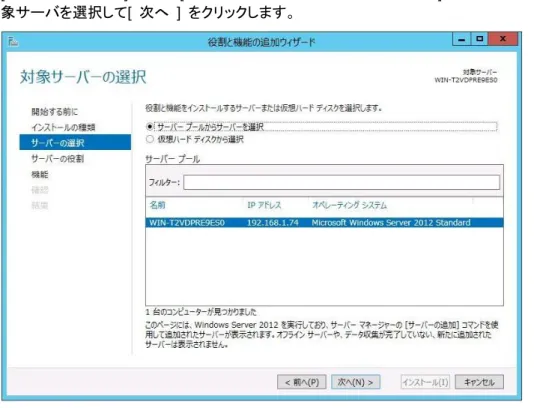The width and height of the screenshot is (534, 408).
Task: Sort server list by 名前 column
Action: click(157, 205)
